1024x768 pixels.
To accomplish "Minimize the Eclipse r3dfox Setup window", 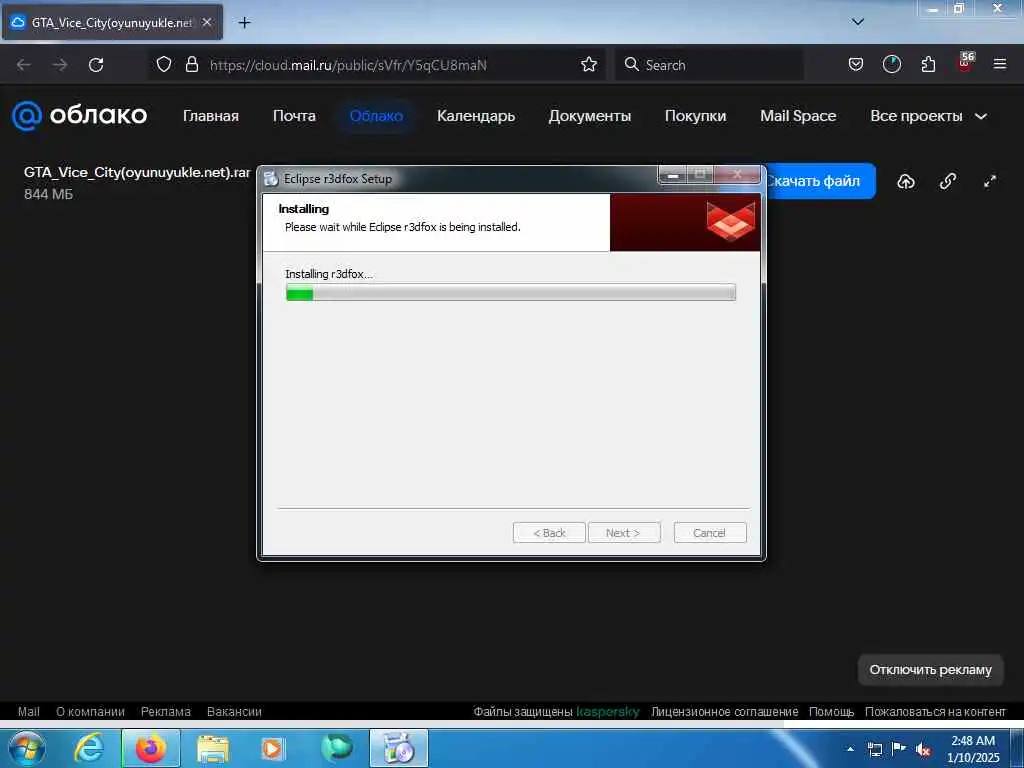I will click(673, 174).
